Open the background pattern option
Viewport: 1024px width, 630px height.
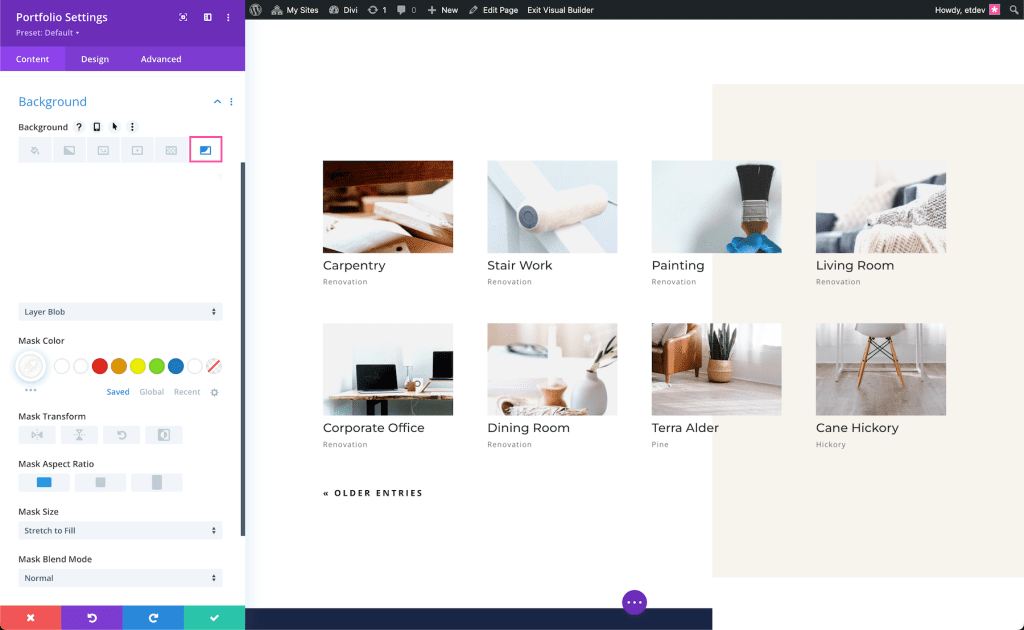(x=170, y=150)
